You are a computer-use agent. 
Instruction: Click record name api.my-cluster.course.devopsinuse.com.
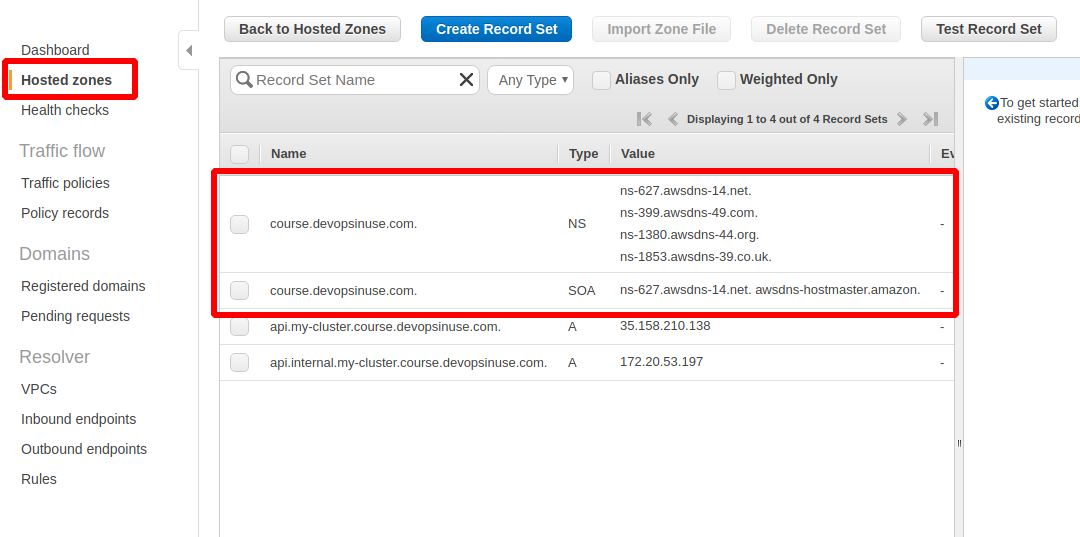pyautogui.click(x=385, y=326)
